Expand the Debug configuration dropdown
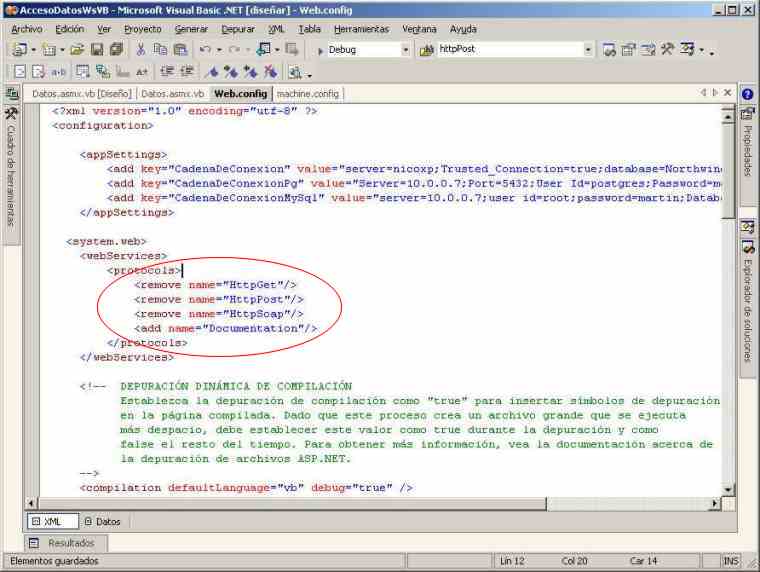This screenshot has height=572, width=760. coord(406,50)
